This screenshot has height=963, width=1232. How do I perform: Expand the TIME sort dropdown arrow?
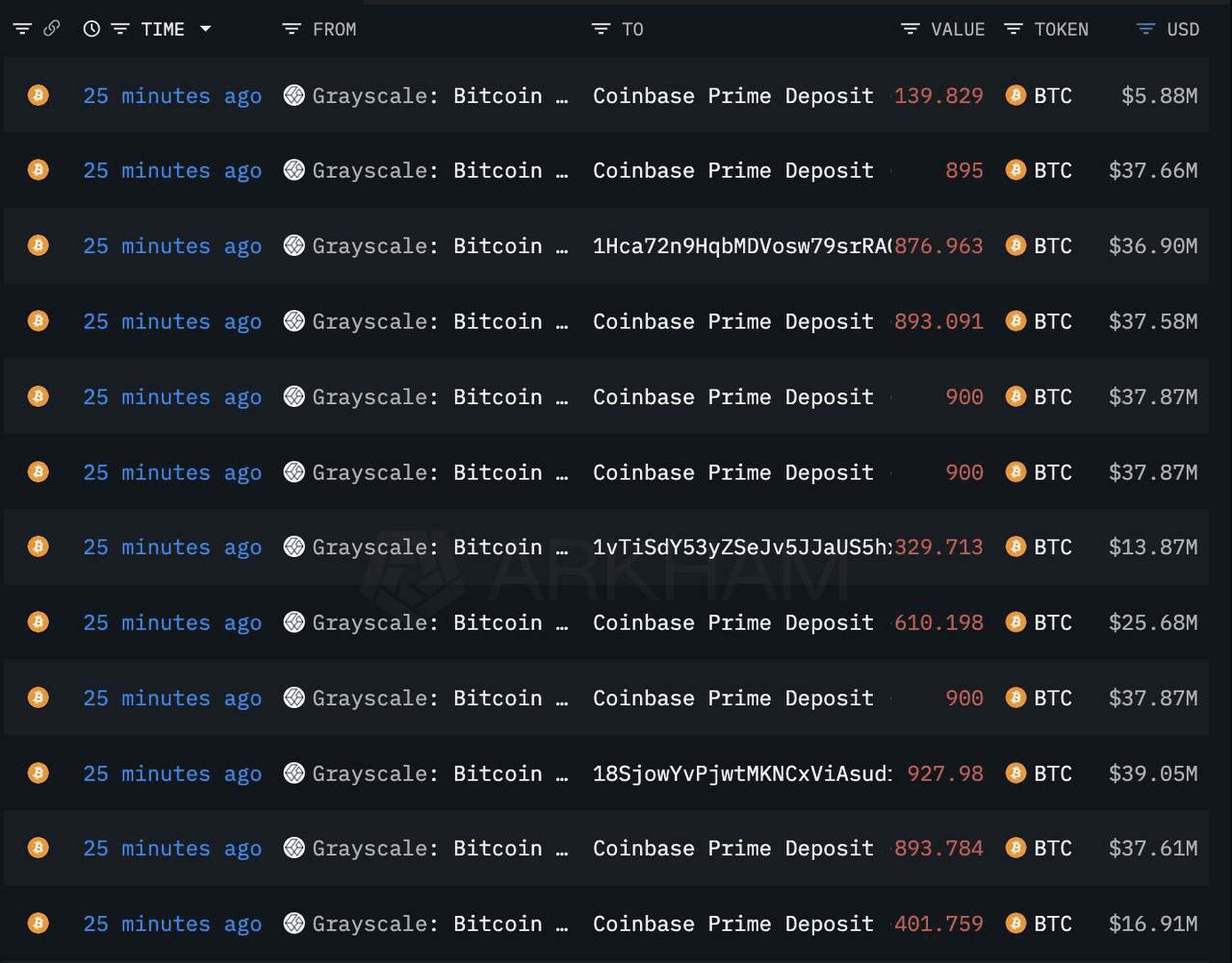pos(205,29)
